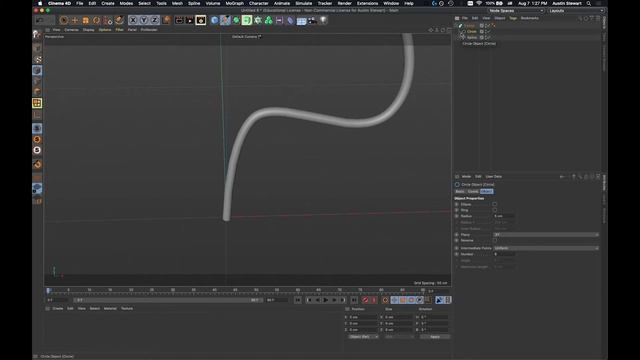Click the undo button in toolbar
The image size is (640, 360).
coord(40,20)
